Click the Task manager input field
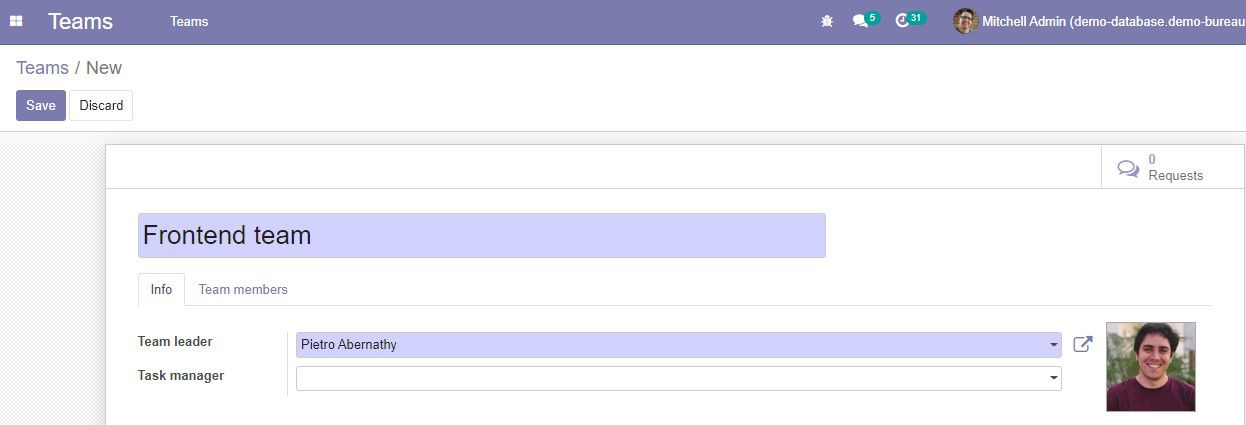This screenshot has width=1246, height=425. (x=679, y=378)
